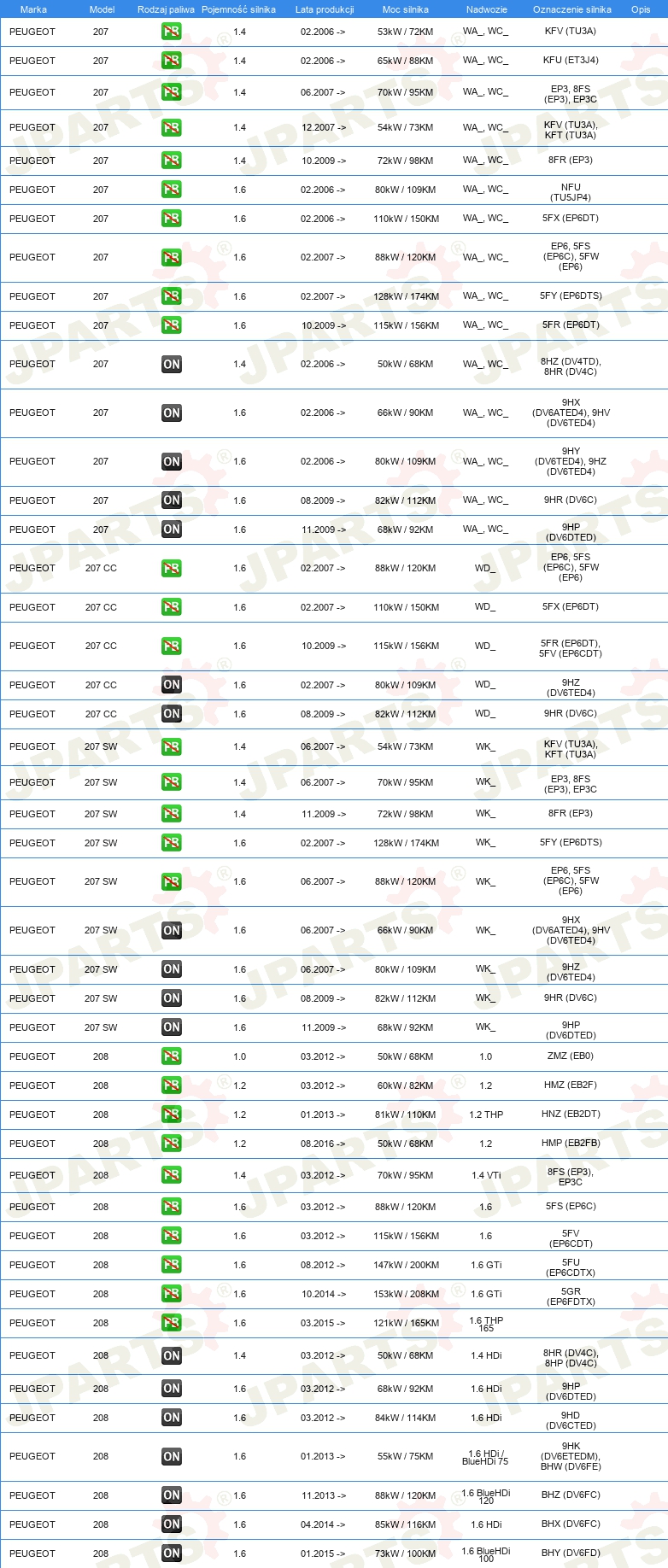Image resolution: width=668 pixels, height=1568 pixels.
Task: Click the ON diesel icon in the 207 CC 80kW / 109KM row
Action: [x=172, y=685]
